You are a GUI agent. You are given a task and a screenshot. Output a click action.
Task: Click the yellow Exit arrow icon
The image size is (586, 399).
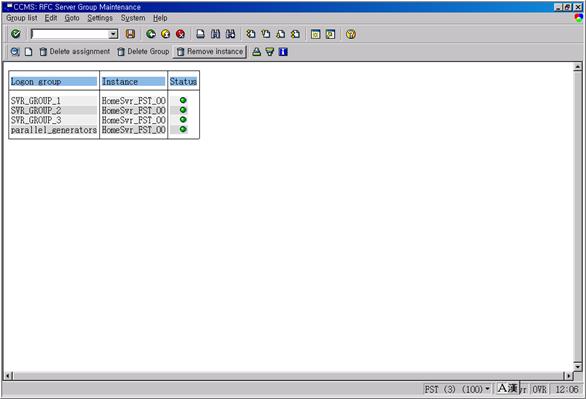click(x=166, y=34)
